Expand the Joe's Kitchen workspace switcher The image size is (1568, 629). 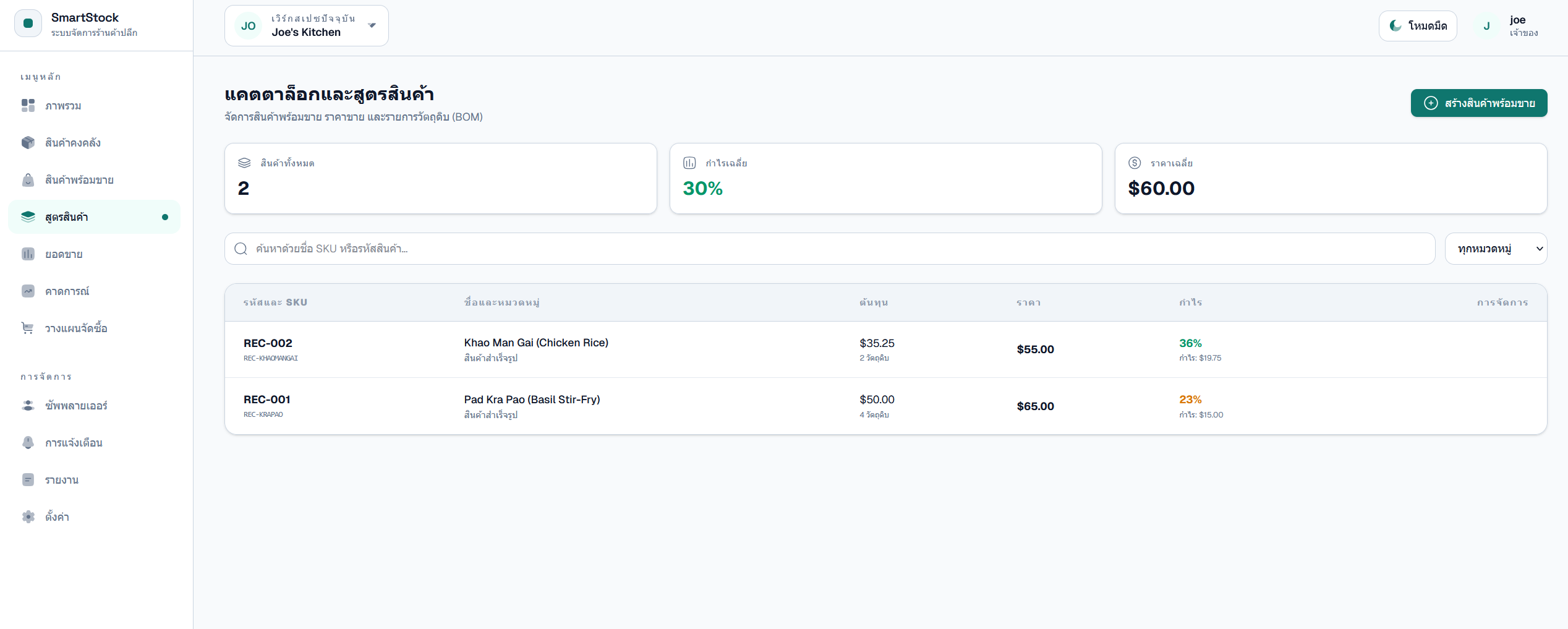pyautogui.click(x=306, y=26)
